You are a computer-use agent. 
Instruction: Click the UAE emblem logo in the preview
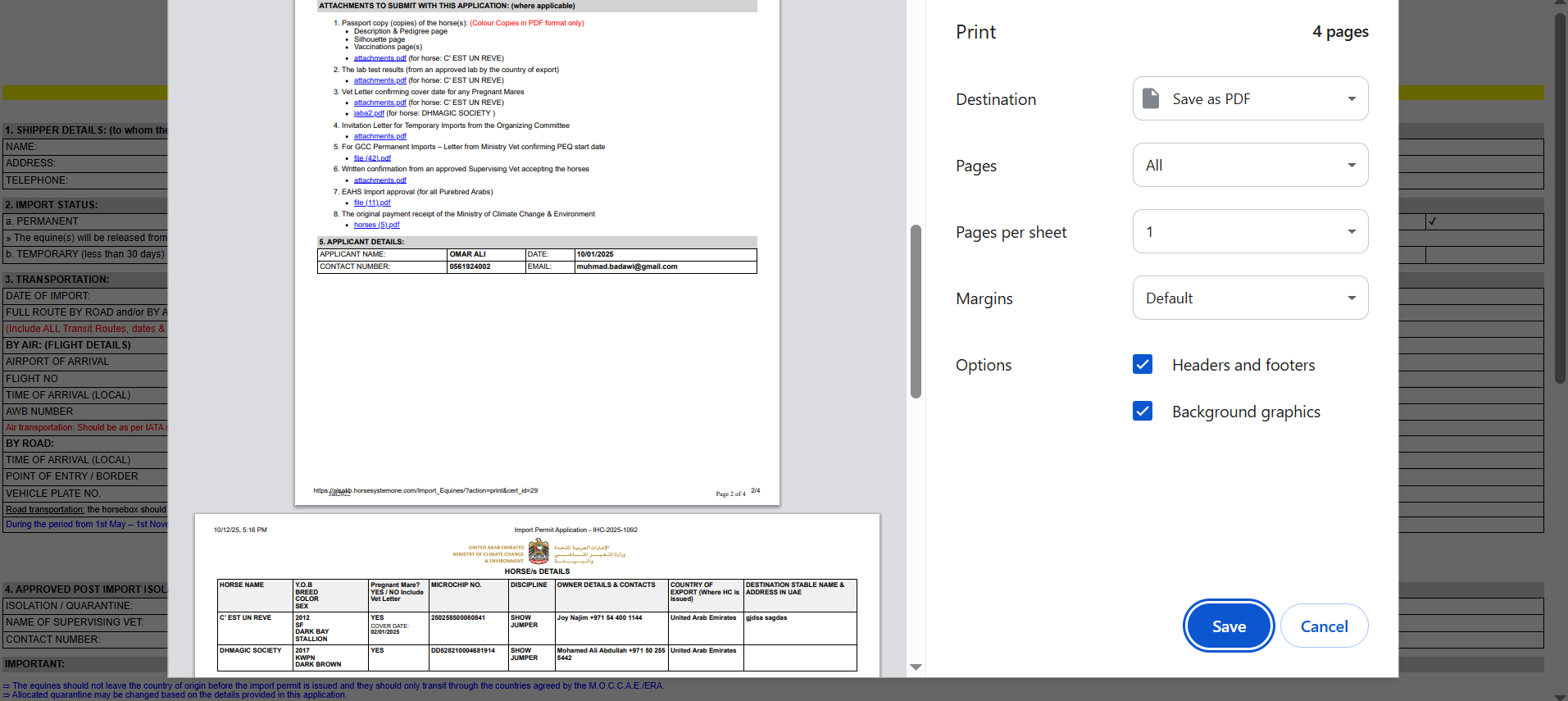click(x=539, y=552)
